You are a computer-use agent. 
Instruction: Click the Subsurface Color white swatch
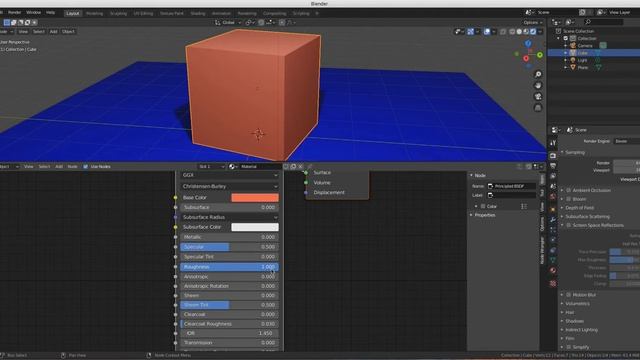tap(255, 227)
